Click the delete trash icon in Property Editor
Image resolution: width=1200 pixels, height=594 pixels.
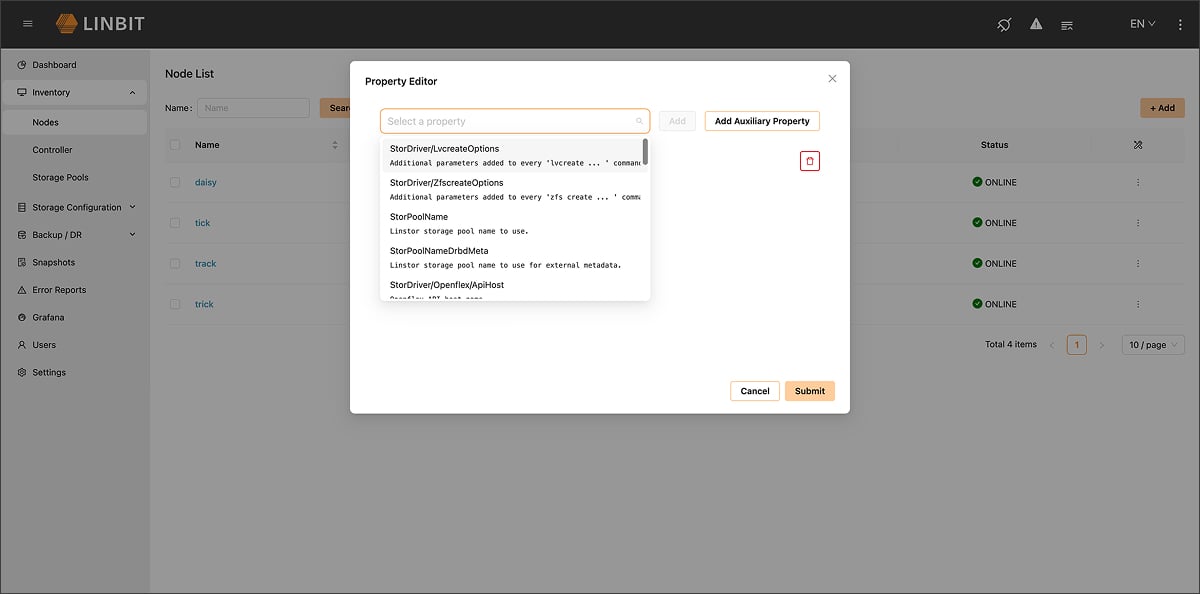tap(809, 160)
